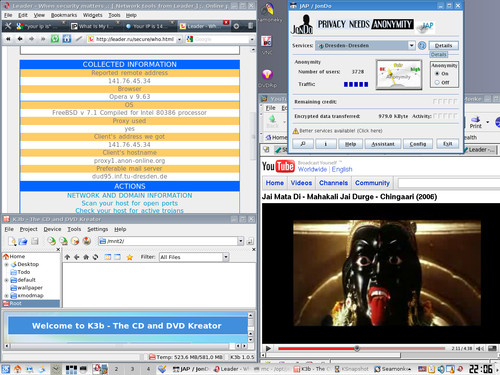Expand the /mnt2/ path dropdown

pyautogui.click(x=241, y=241)
